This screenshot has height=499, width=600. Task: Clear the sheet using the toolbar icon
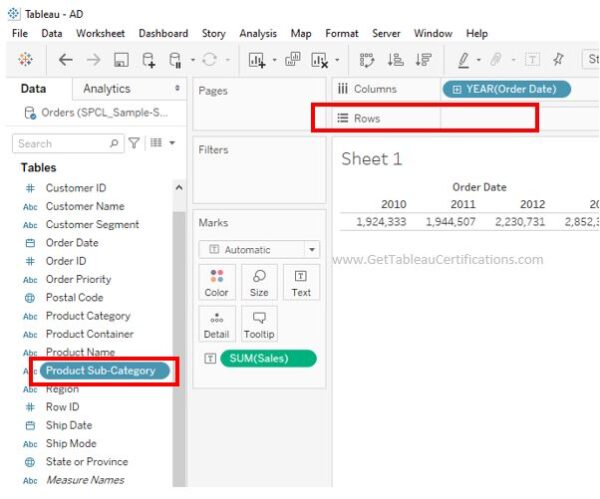(320, 60)
